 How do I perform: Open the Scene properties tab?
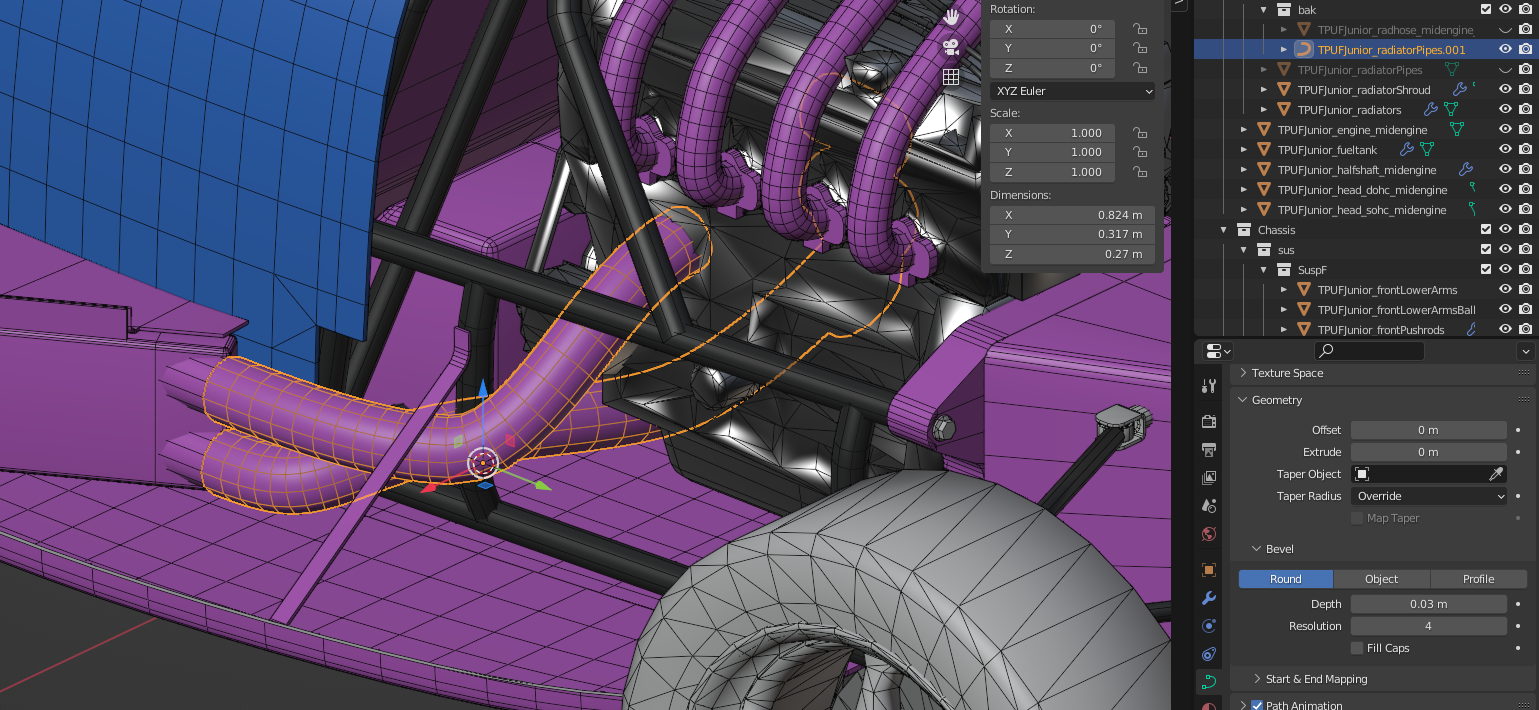click(x=1209, y=506)
